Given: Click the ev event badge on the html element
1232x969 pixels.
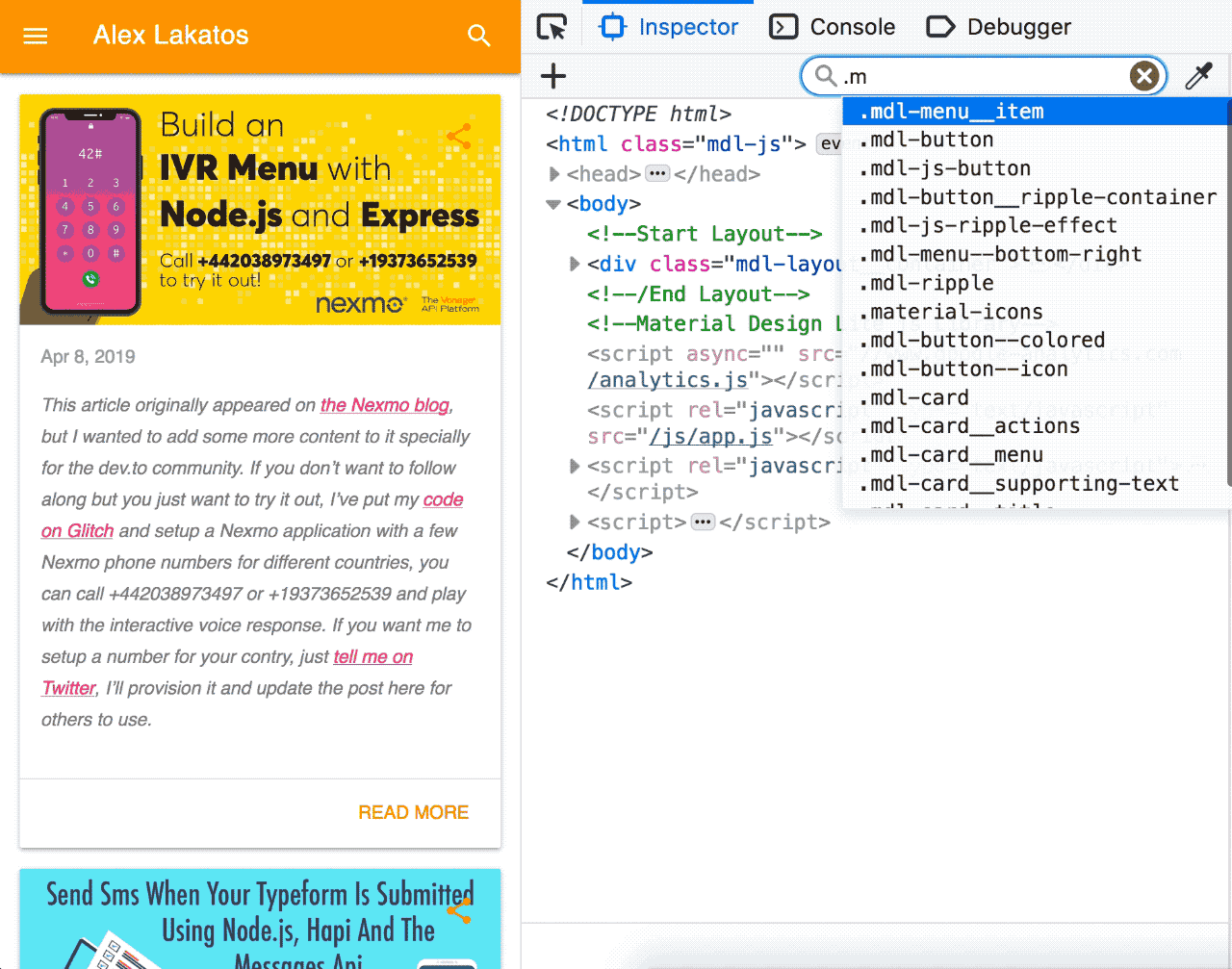Looking at the screenshot, I should [829, 144].
